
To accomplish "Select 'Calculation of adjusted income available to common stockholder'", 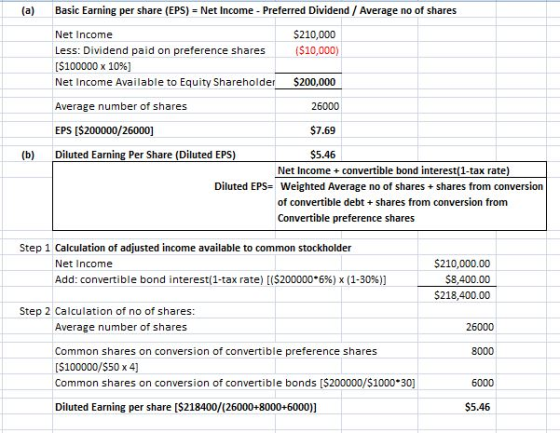I will pyautogui.click(x=203, y=248).
